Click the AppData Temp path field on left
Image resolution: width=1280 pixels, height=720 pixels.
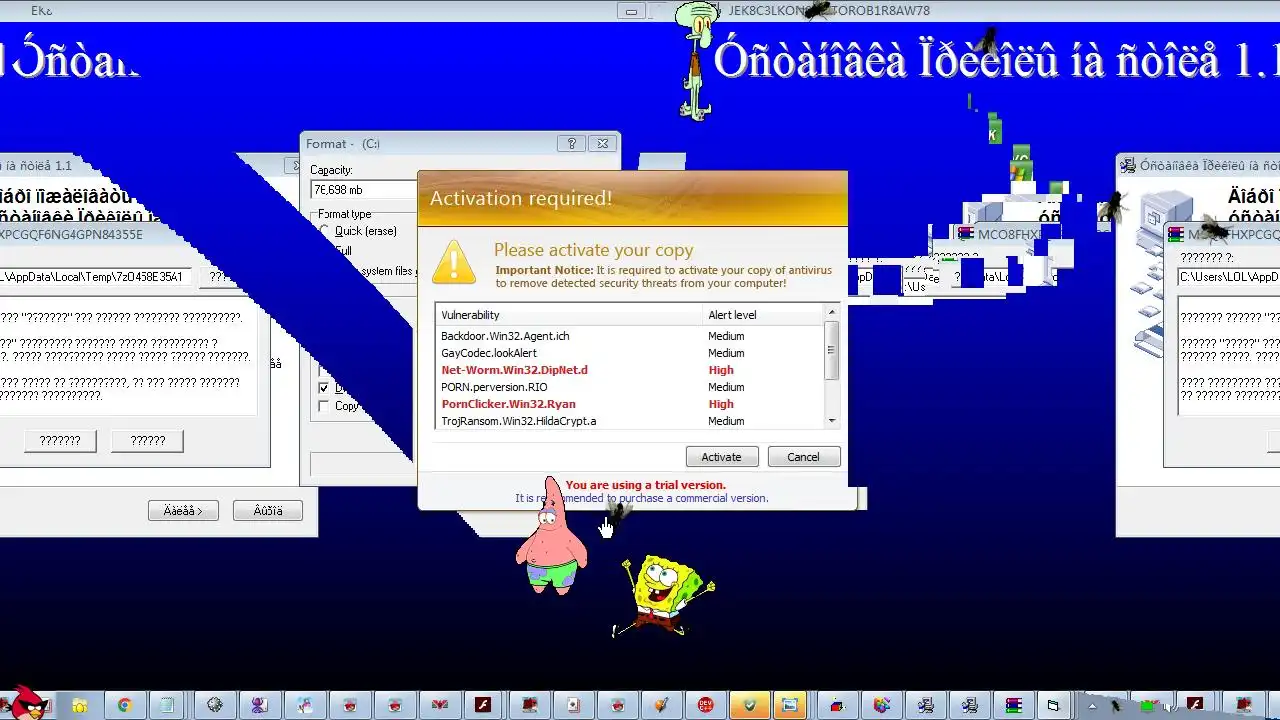(x=96, y=277)
